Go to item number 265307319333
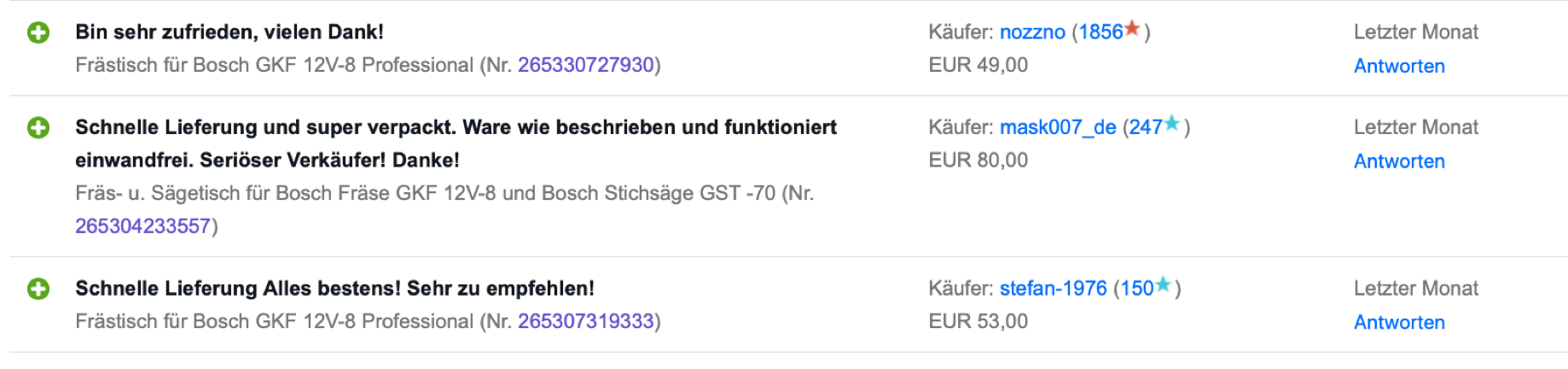 [x=585, y=321]
